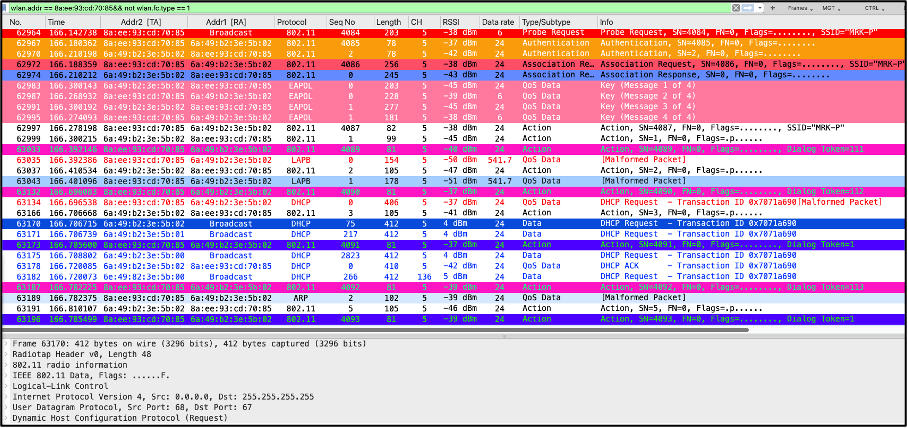Expand the Internet Protocol Version 4 section
This screenshot has width=908, height=428.
[4, 397]
